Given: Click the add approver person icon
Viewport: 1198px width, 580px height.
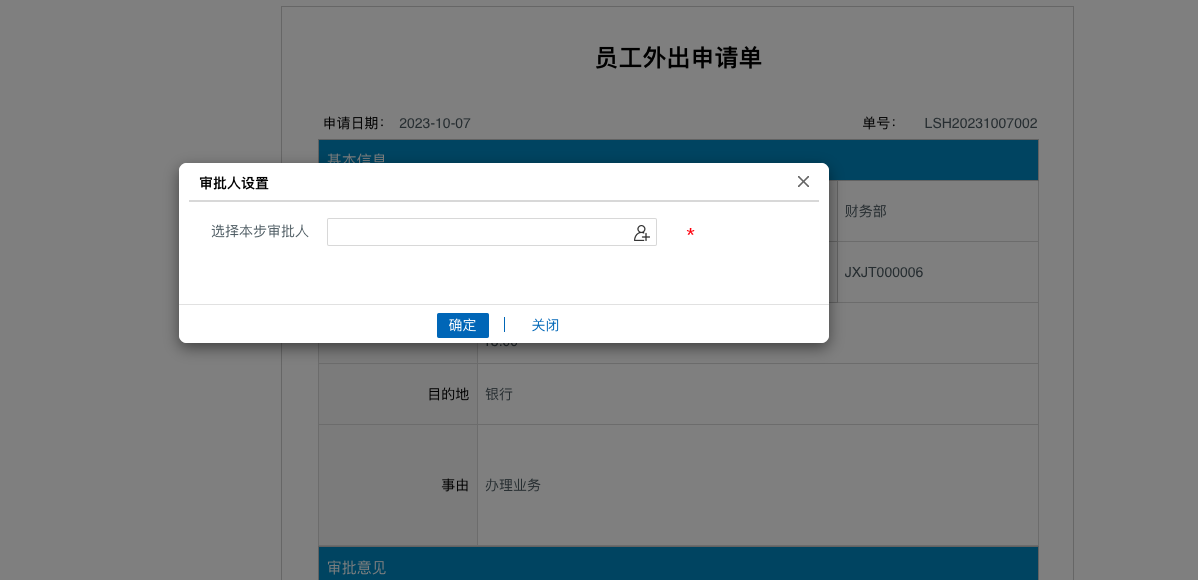Looking at the screenshot, I should click(x=641, y=233).
